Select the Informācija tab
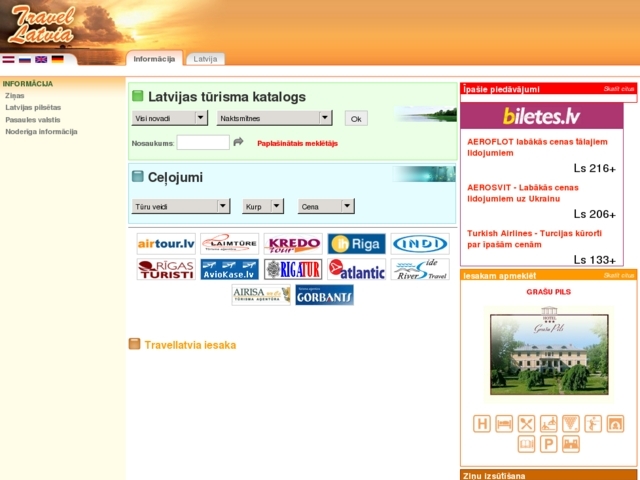 coord(154,59)
